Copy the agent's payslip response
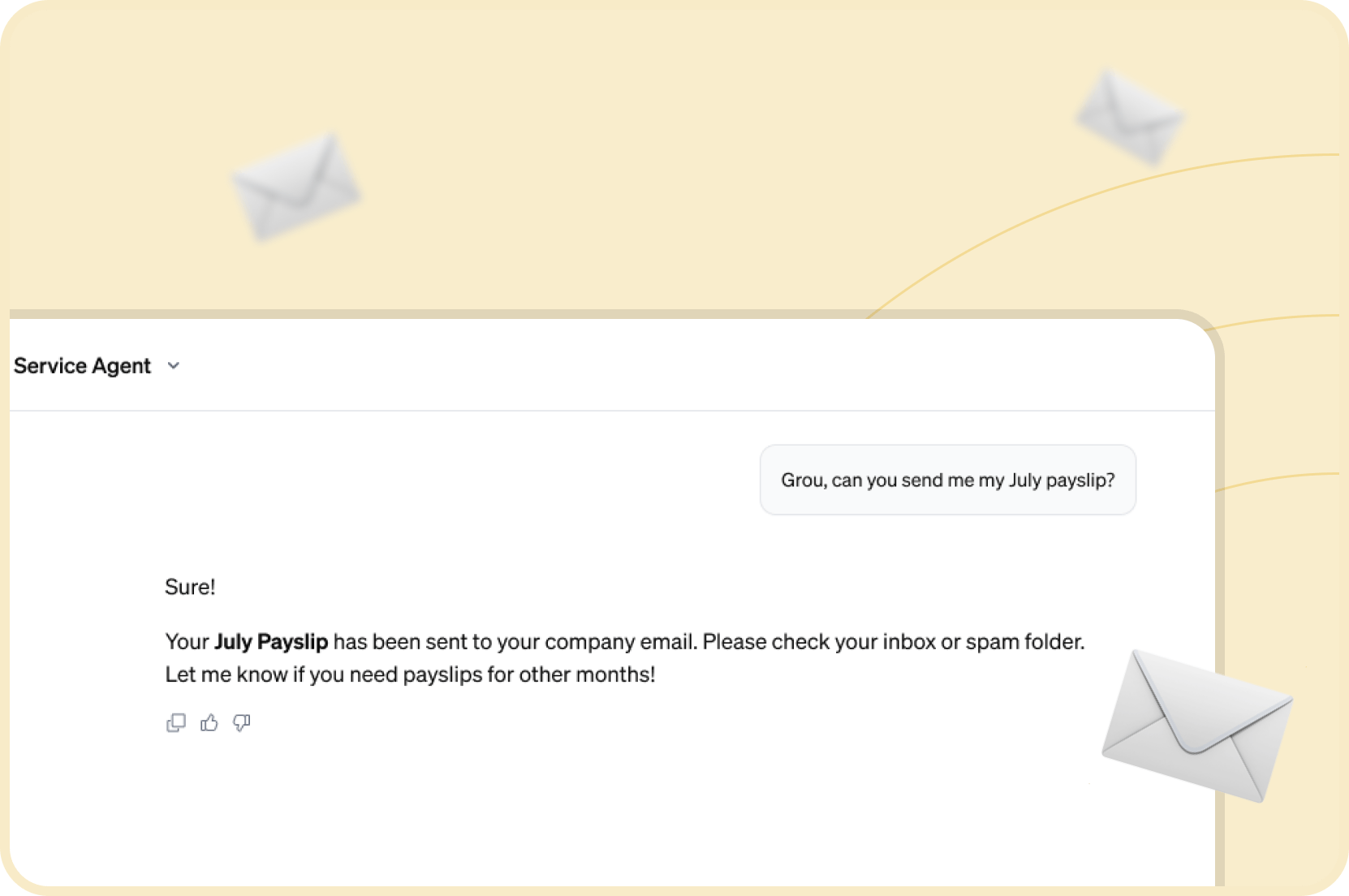Image resolution: width=1349 pixels, height=896 pixels. [175, 722]
